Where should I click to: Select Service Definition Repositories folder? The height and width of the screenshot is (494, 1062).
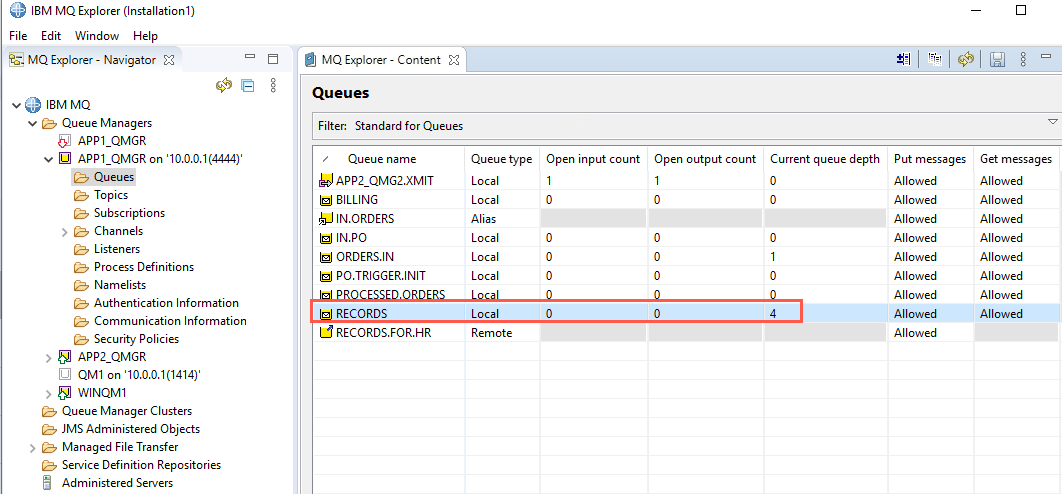[x=141, y=465]
